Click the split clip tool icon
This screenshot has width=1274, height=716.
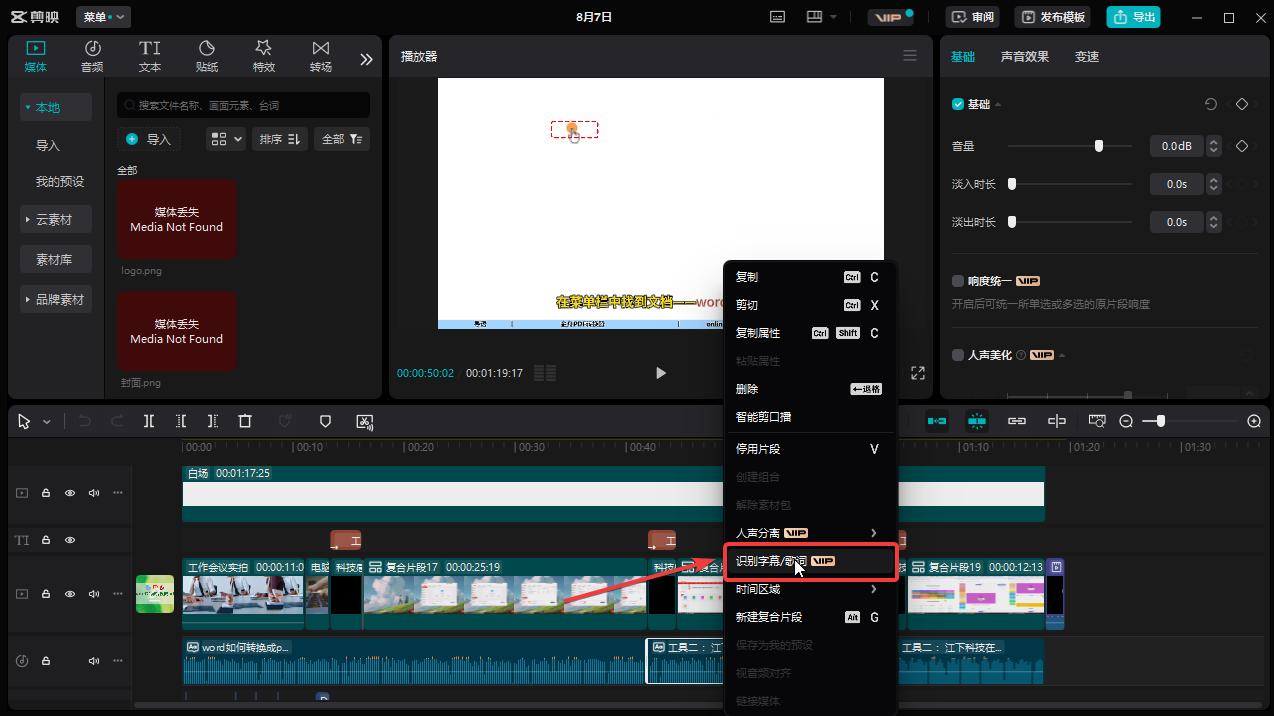[x=149, y=421]
